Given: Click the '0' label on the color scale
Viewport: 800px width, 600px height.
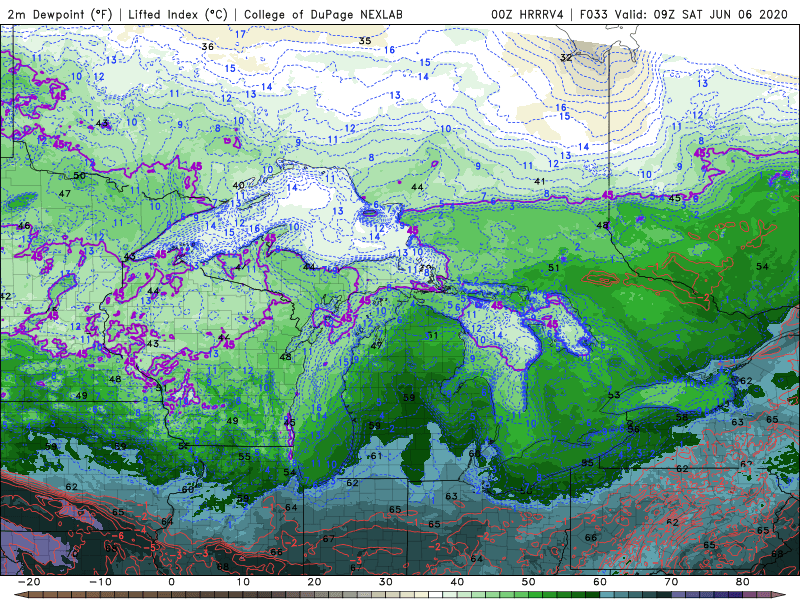Looking at the screenshot, I should pyautogui.click(x=171, y=582).
